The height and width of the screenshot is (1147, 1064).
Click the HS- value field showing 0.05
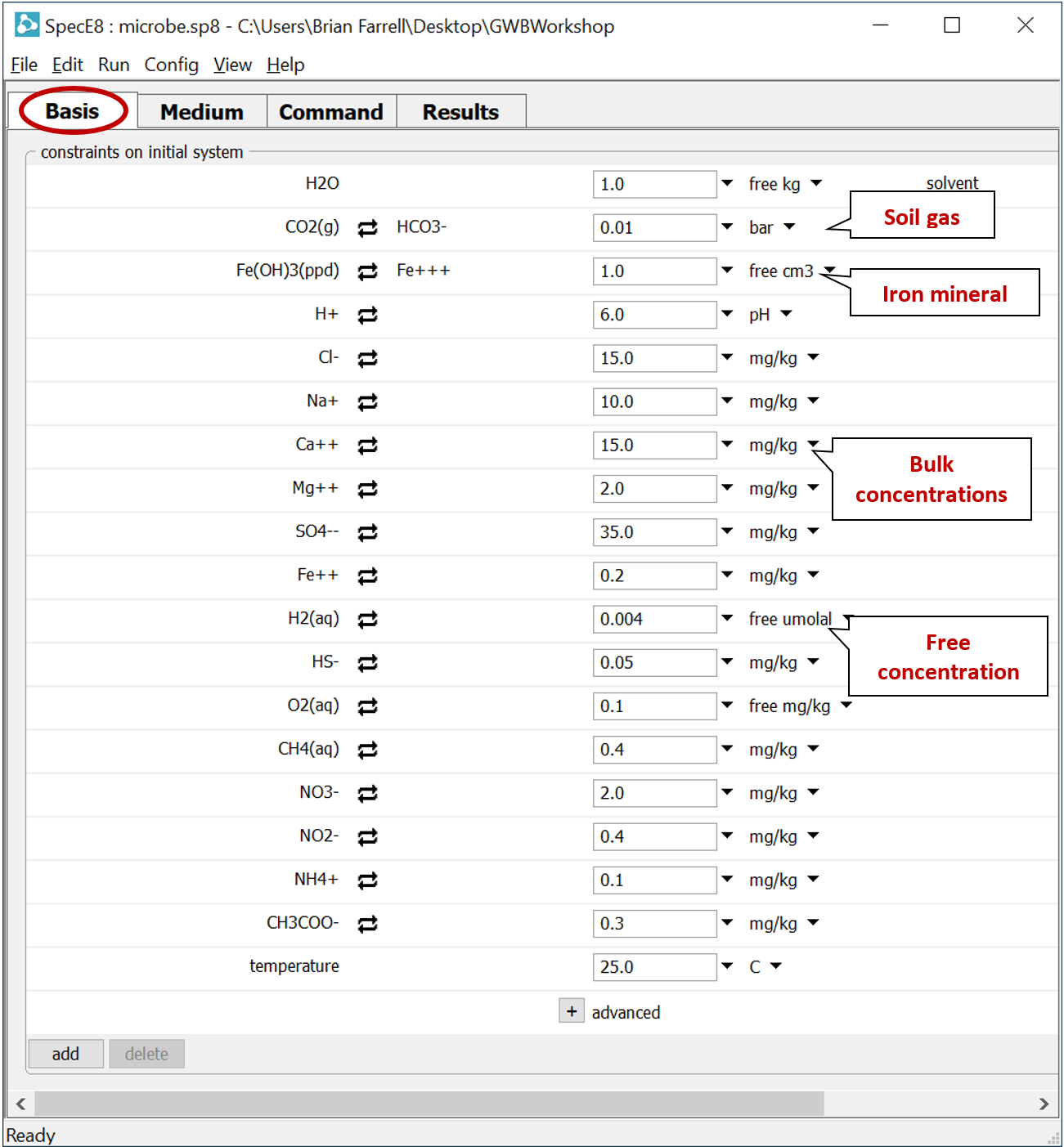pyautogui.click(x=654, y=662)
